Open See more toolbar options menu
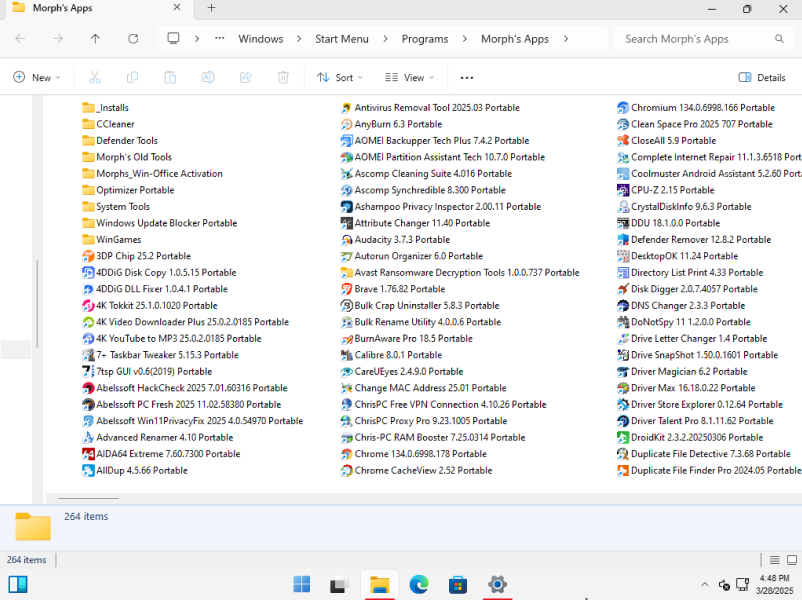Viewport: 802px width, 600px height. pyautogui.click(x=466, y=77)
